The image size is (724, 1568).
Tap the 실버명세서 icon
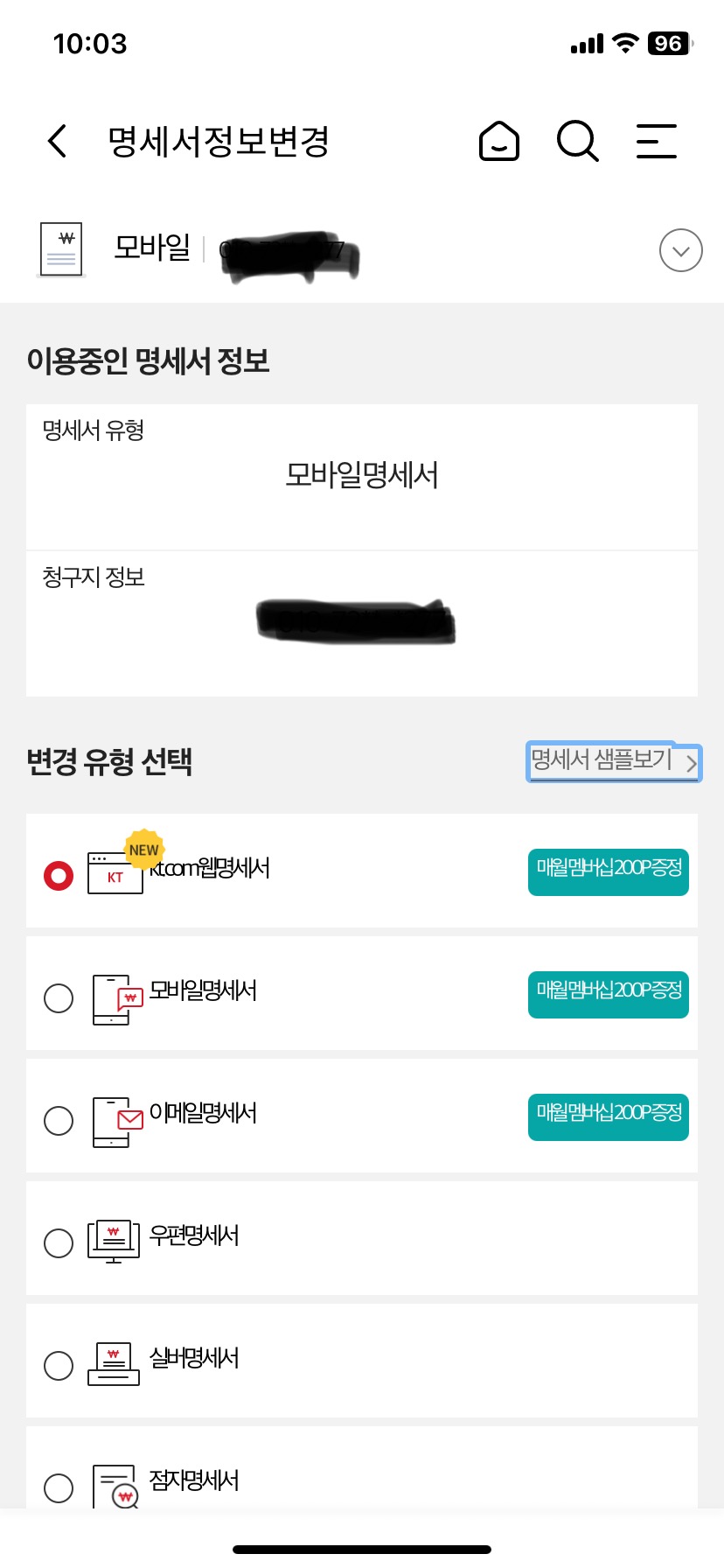pos(114,1363)
